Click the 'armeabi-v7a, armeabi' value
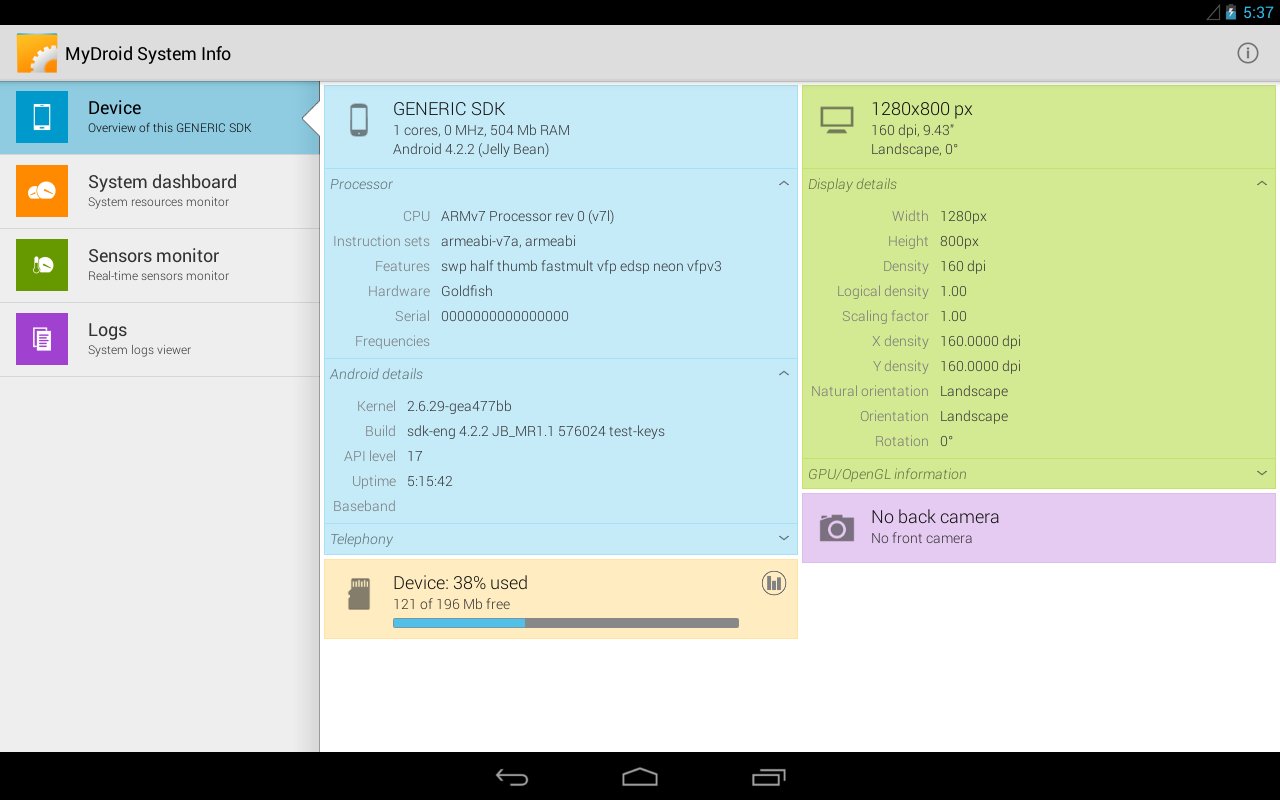This screenshot has width=1280, height=800. click(508, 241)
